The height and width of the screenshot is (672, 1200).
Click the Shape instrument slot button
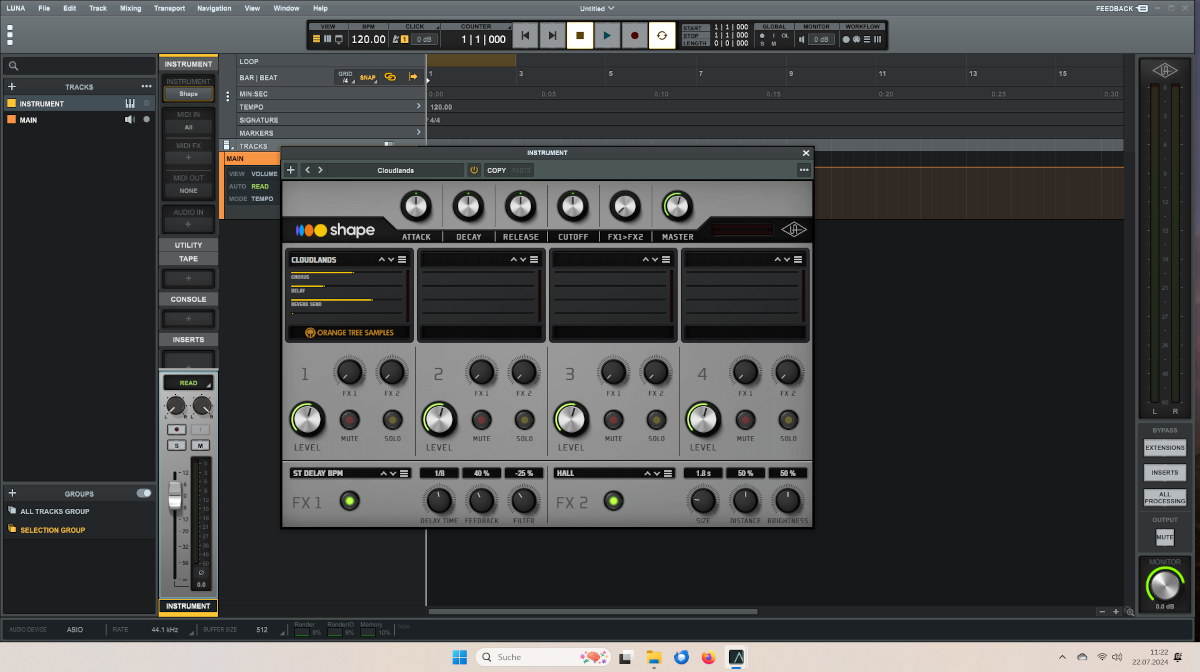point(189,94)
